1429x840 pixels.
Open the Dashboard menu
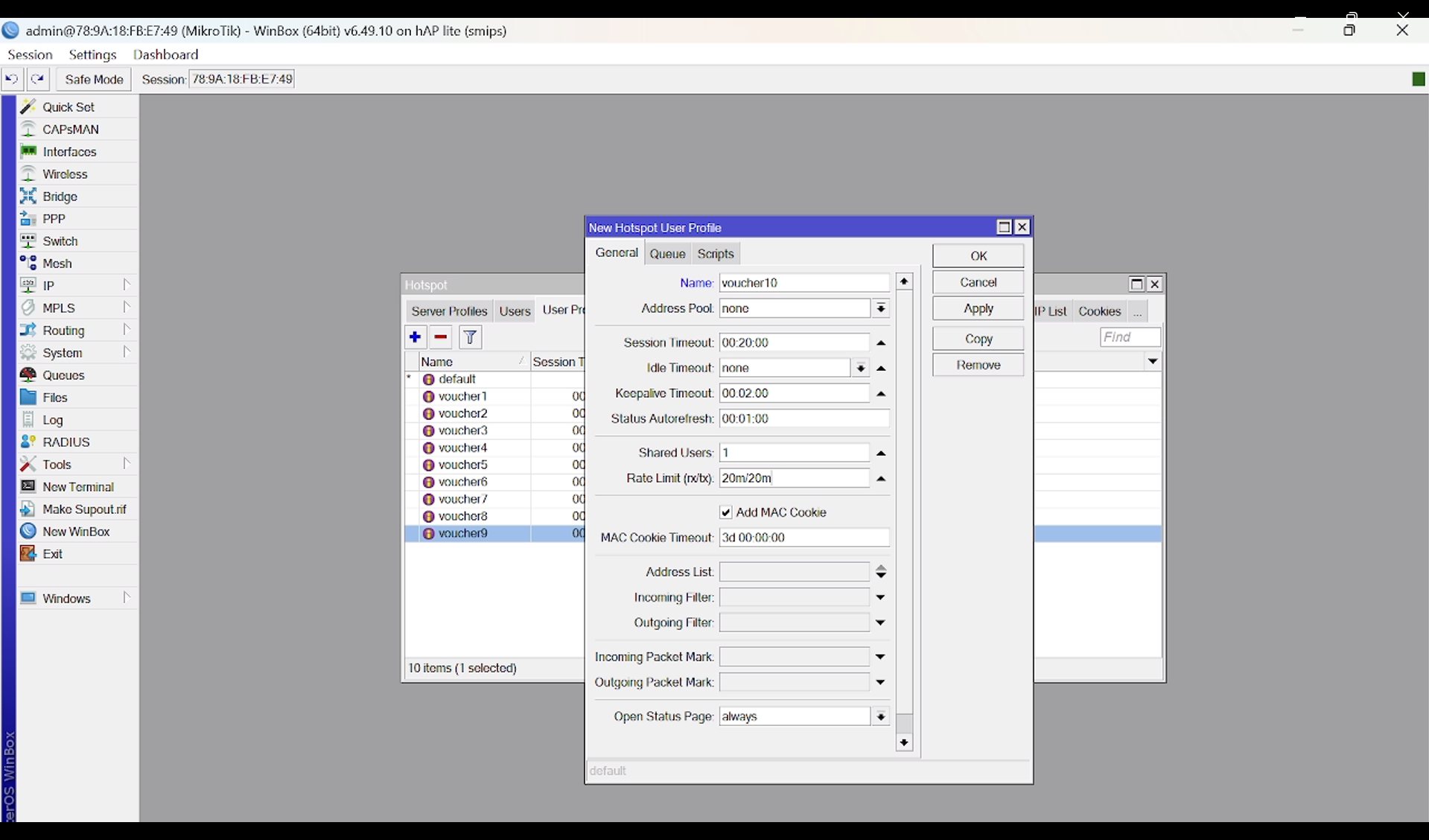tap(166, 55)
